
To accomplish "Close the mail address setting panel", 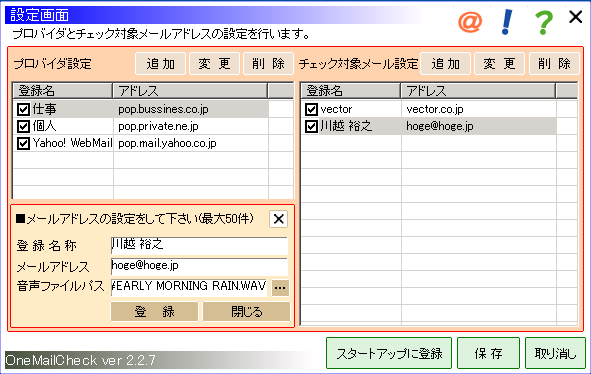I will tap(279, 219).
